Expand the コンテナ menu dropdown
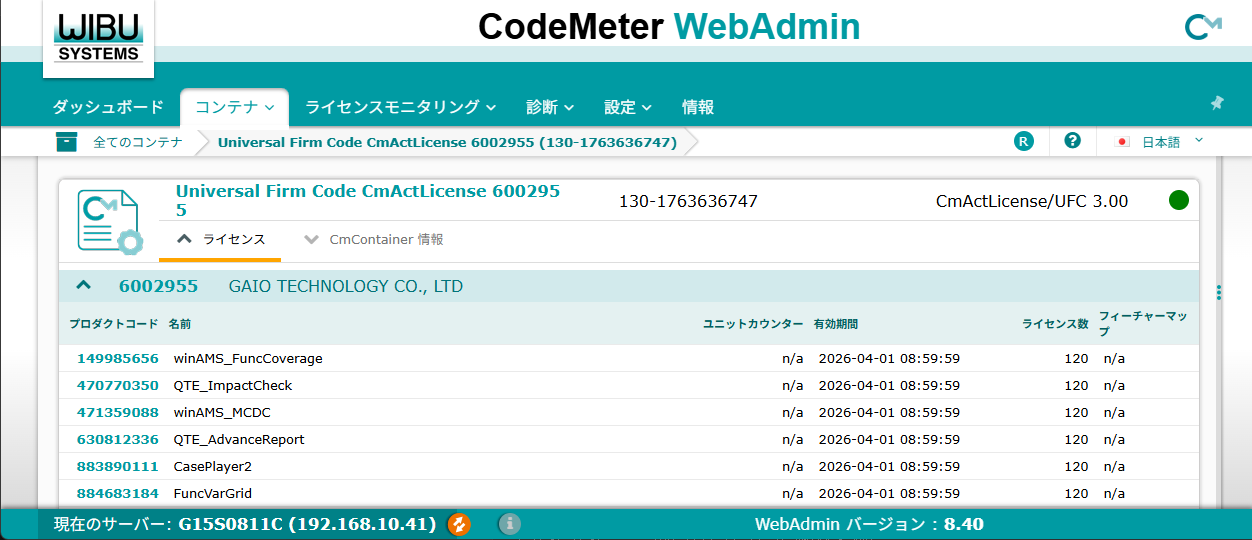This screenshot has width=1252, height=540. pos(234,108)
